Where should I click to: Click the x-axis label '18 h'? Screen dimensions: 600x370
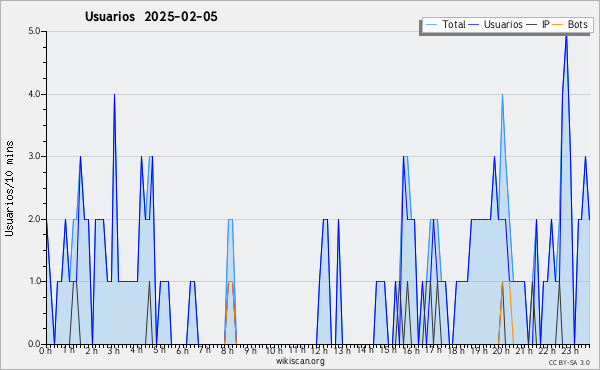(x=456, y=351)
